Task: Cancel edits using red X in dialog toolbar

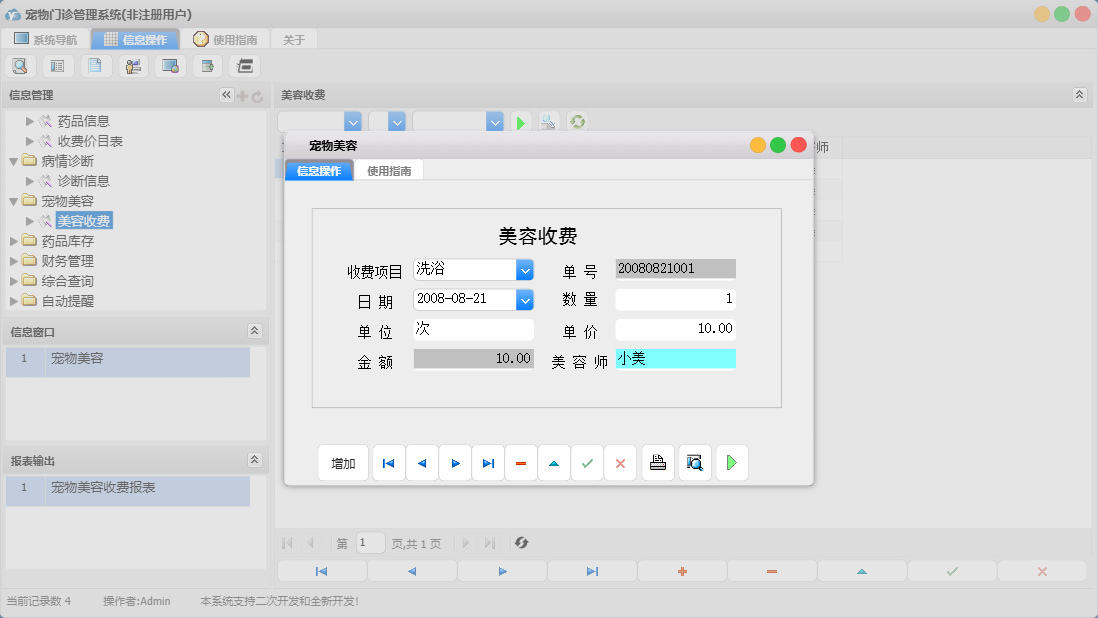Action: point(620,463)
